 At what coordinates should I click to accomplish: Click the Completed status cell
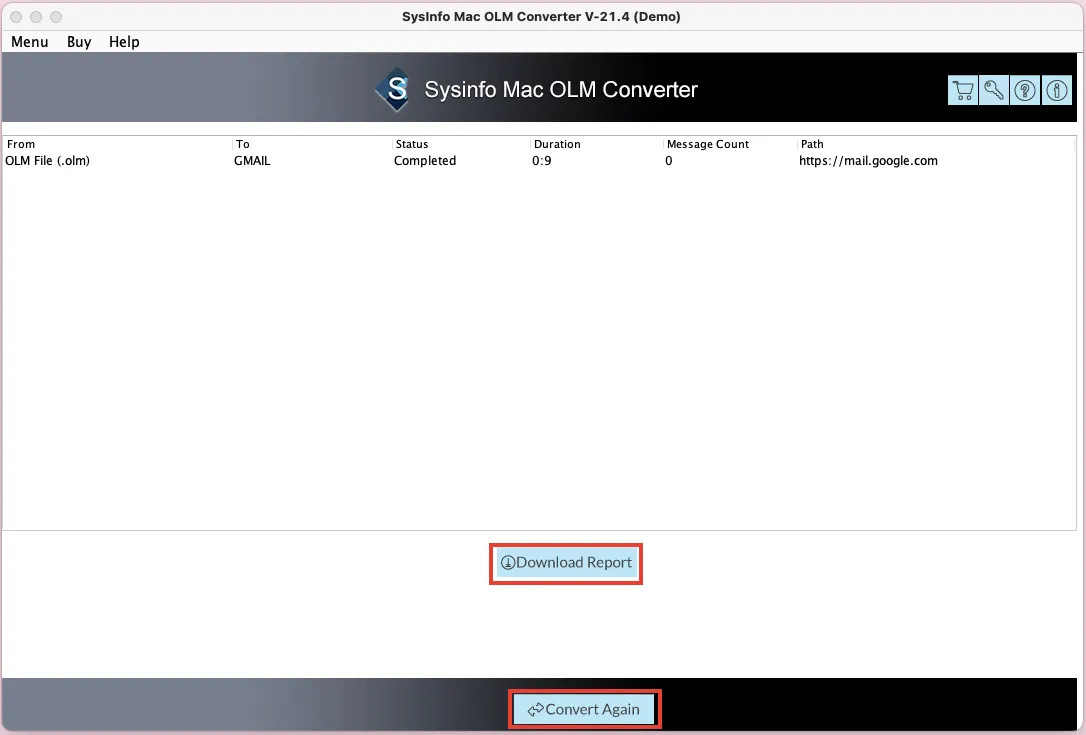[425, 161]
